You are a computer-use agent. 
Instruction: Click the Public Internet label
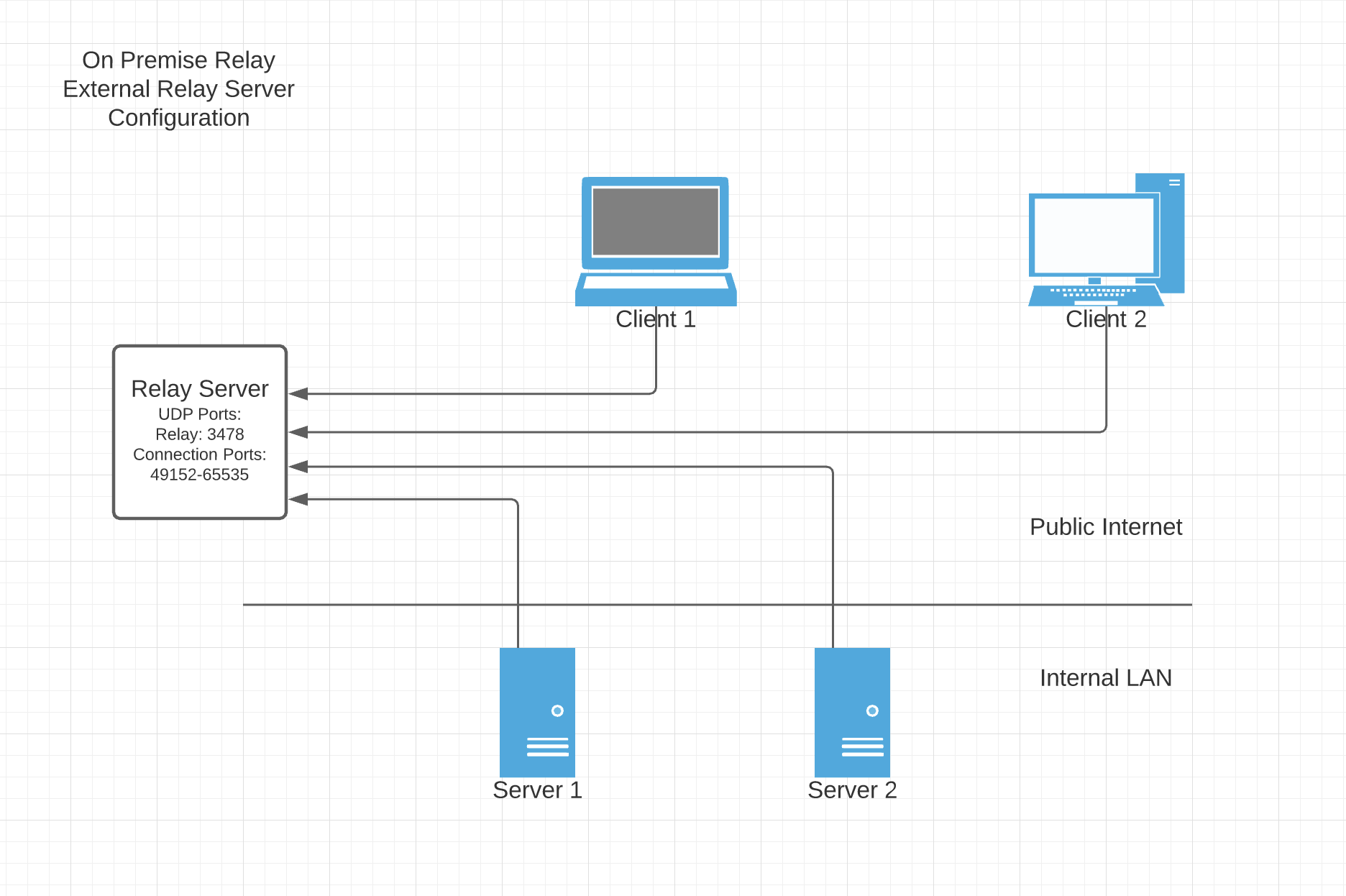(x=1105, y=526)
